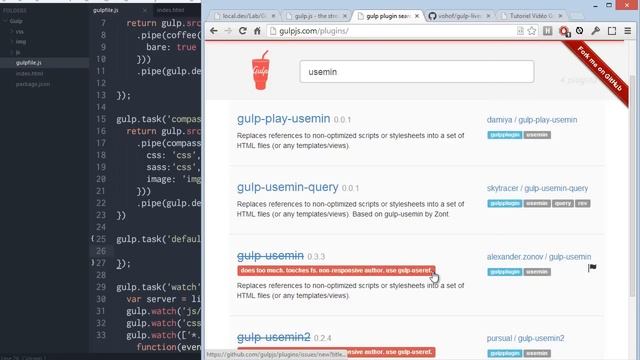Click the plugin search field containing usemin
The image size is (640, 360).
click(416, 72)
